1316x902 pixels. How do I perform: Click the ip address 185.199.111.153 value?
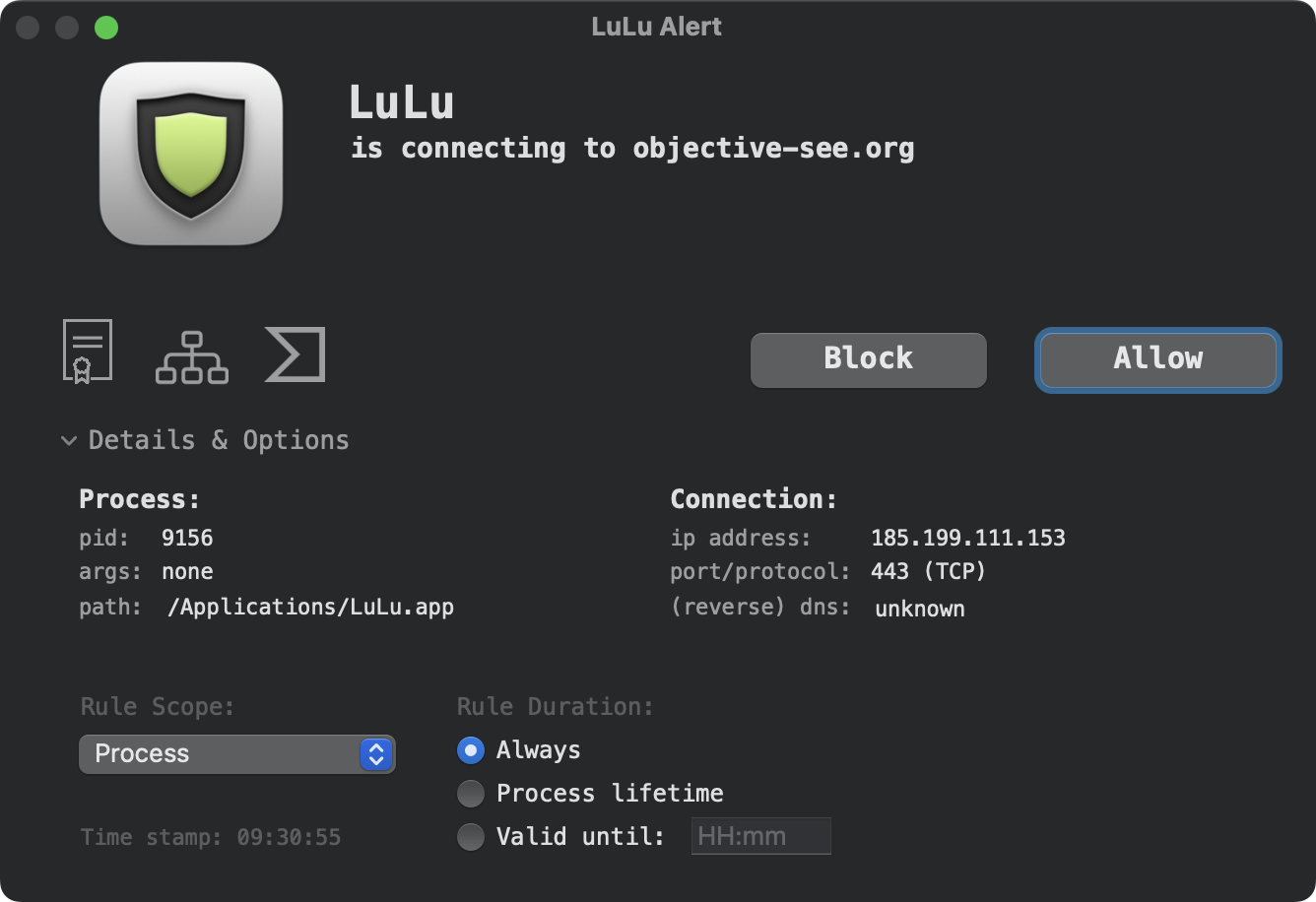pos(968,538)
